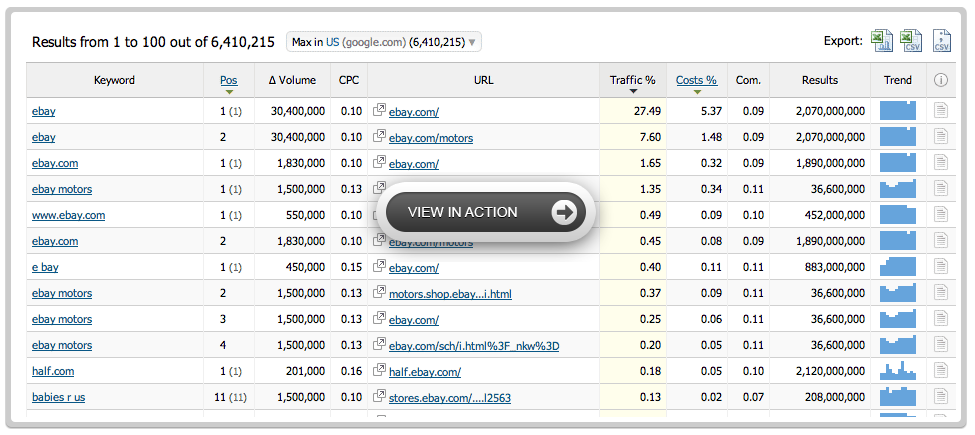Click the Results column header

click(820, 80)
